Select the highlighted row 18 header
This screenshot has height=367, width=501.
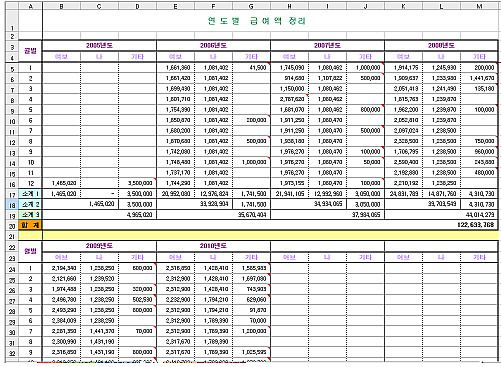pyautogui.click(x=12, y=204)
